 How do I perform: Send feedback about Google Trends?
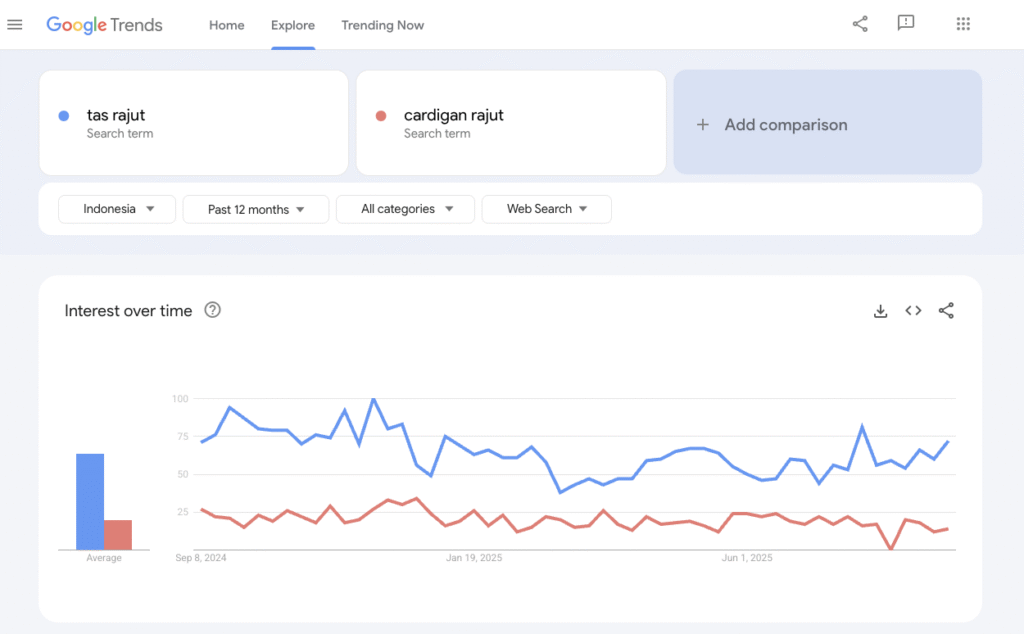tap(906, 23)
